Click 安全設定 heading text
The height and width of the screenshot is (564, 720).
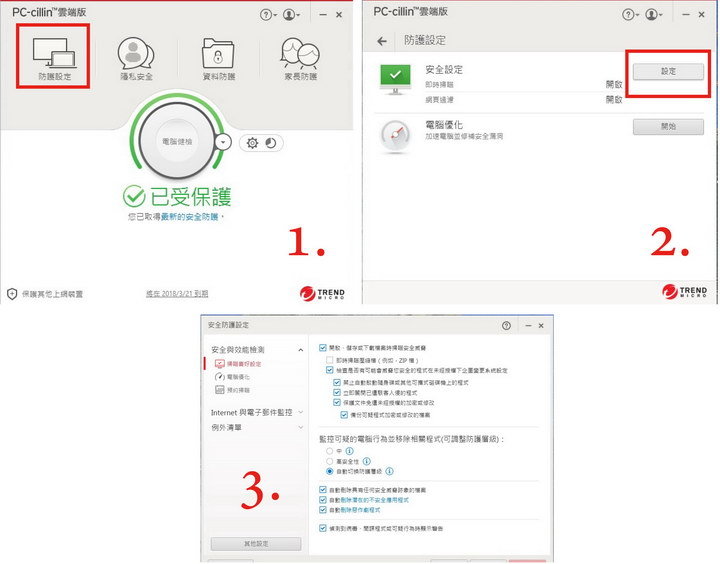tap(444, 69)
